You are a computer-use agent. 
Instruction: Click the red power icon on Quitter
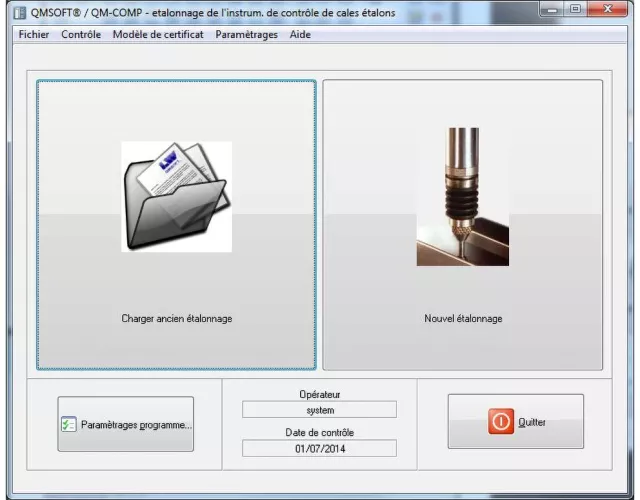tap(501, 421)
